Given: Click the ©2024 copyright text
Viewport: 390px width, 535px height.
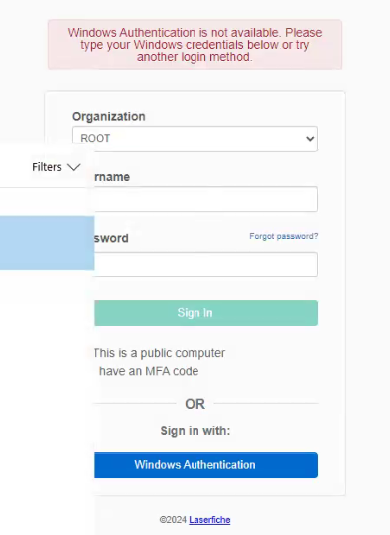Looking at the screenshot, I should click(x=173, y=520).
